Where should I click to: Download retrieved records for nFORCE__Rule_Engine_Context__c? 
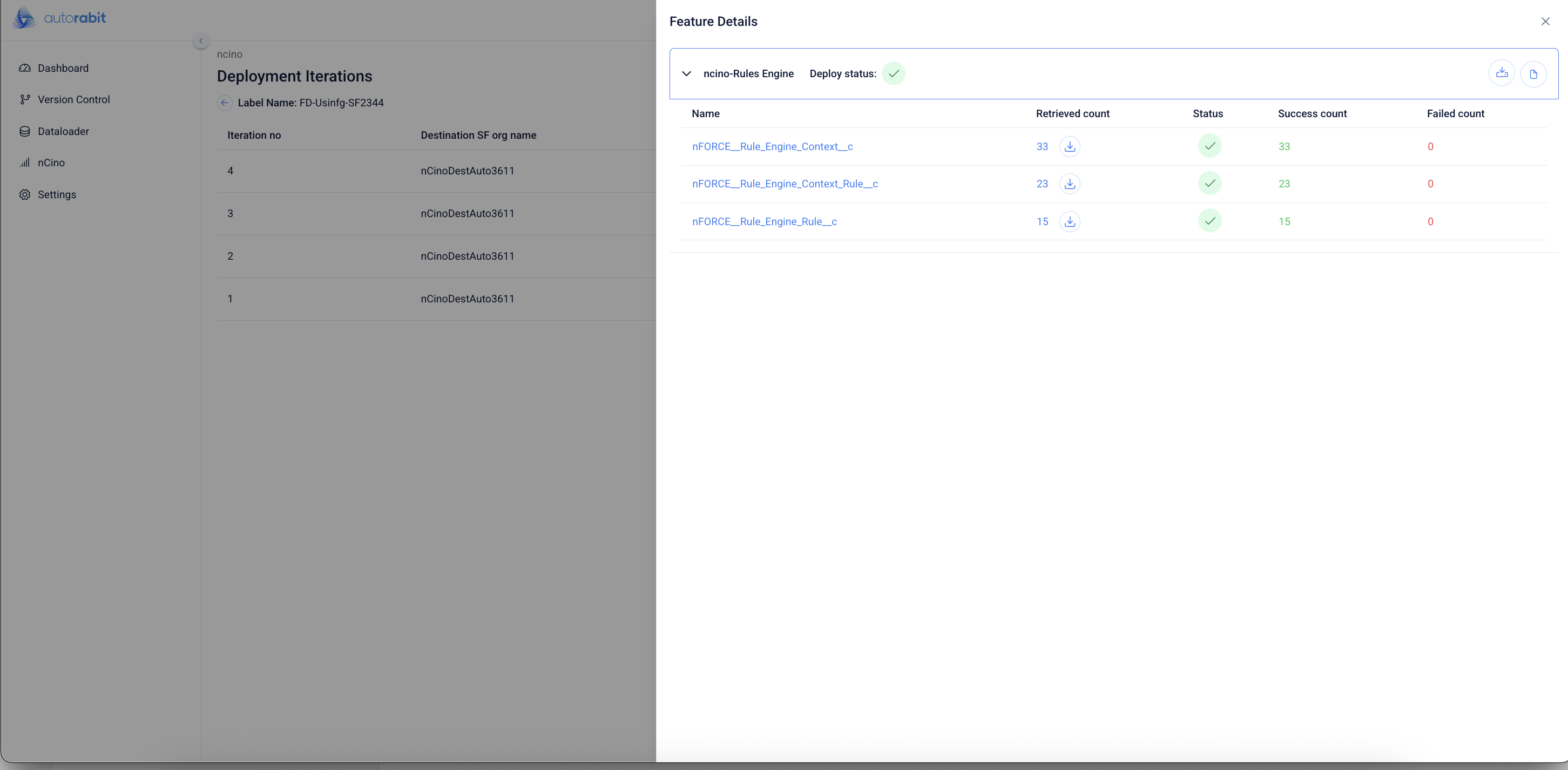click(x=1070, y=147)
